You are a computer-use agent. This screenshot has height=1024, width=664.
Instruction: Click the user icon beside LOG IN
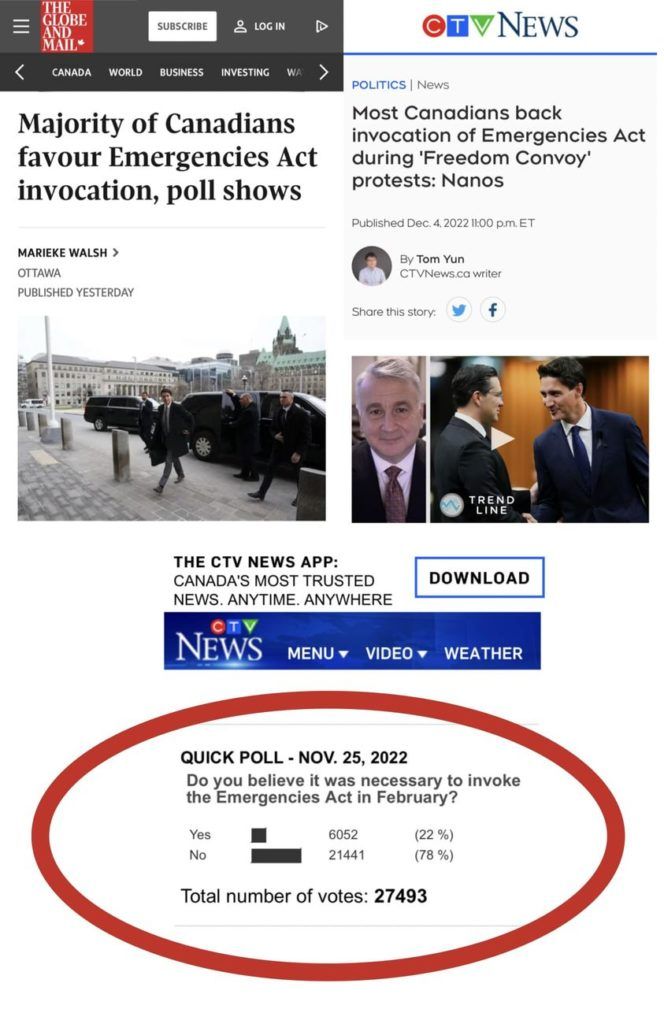[240, 26]
